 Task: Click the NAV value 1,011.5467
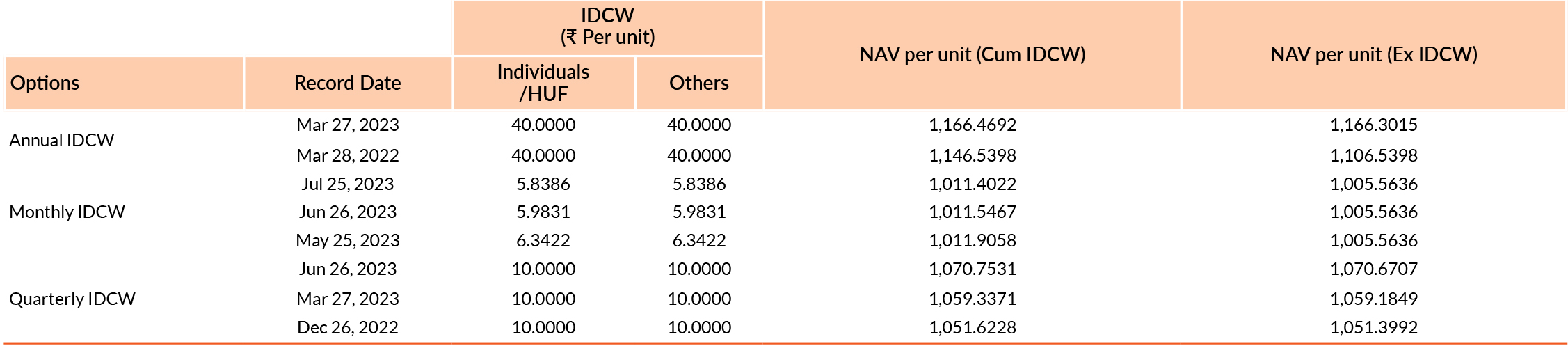pos(972,212)
